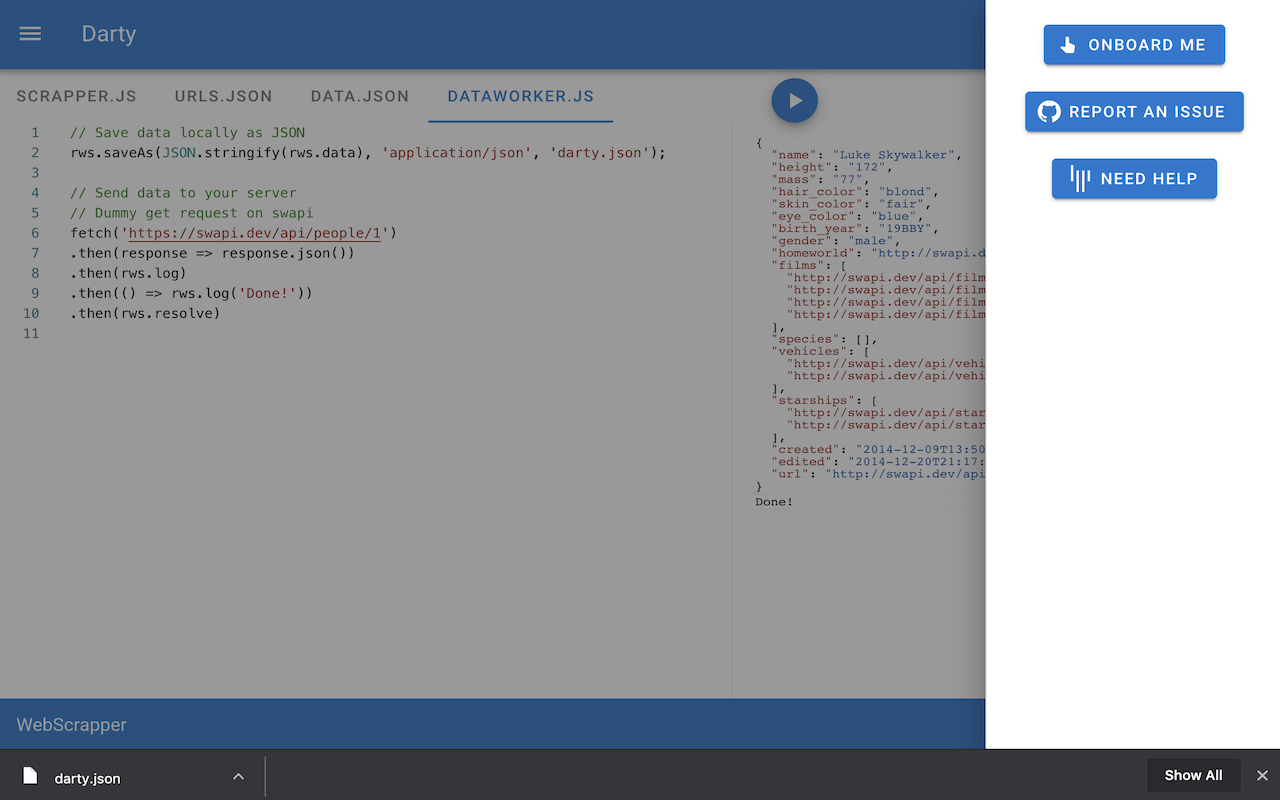The width and height of the screenshot is (1280, 800).
Task: Click the "Done!" output line
Action: tap(774, 502)
